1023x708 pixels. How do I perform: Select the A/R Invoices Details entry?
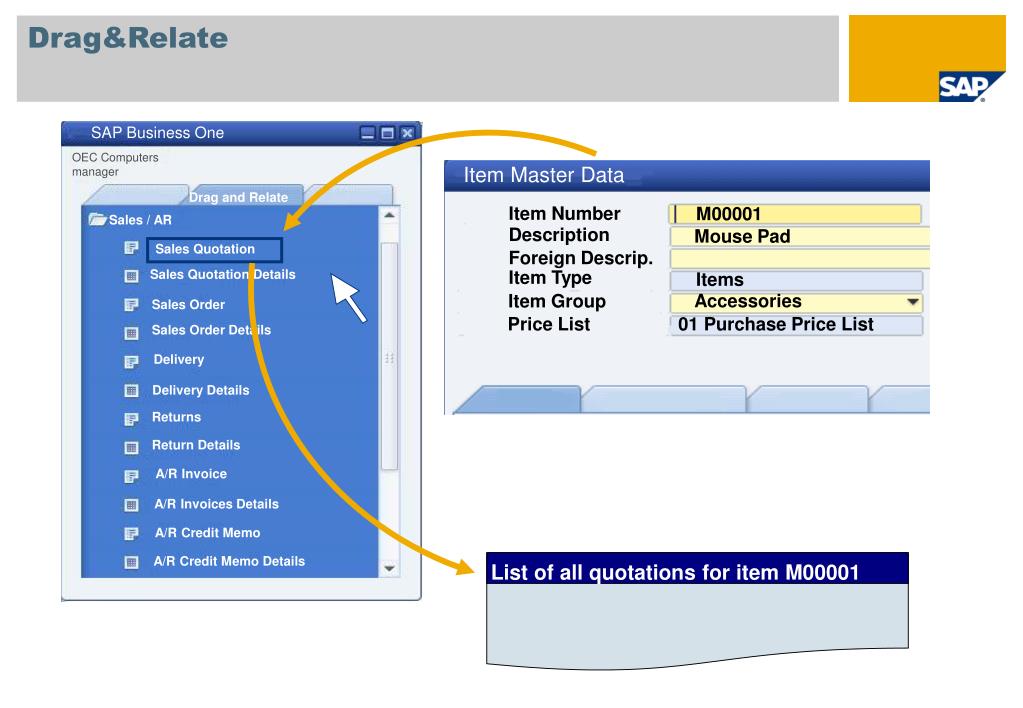(x=216, y=504)
